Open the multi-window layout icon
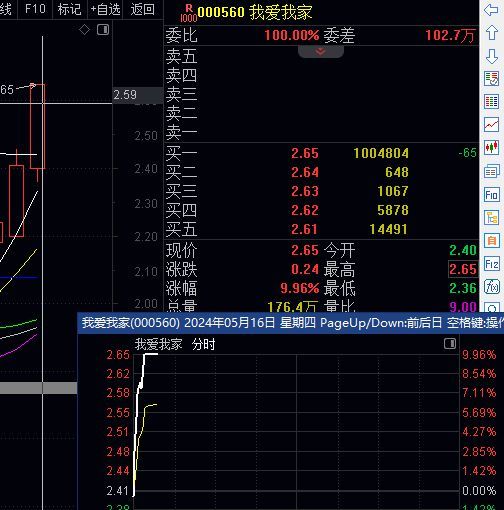The image size is (504, 510). [492, 171]
